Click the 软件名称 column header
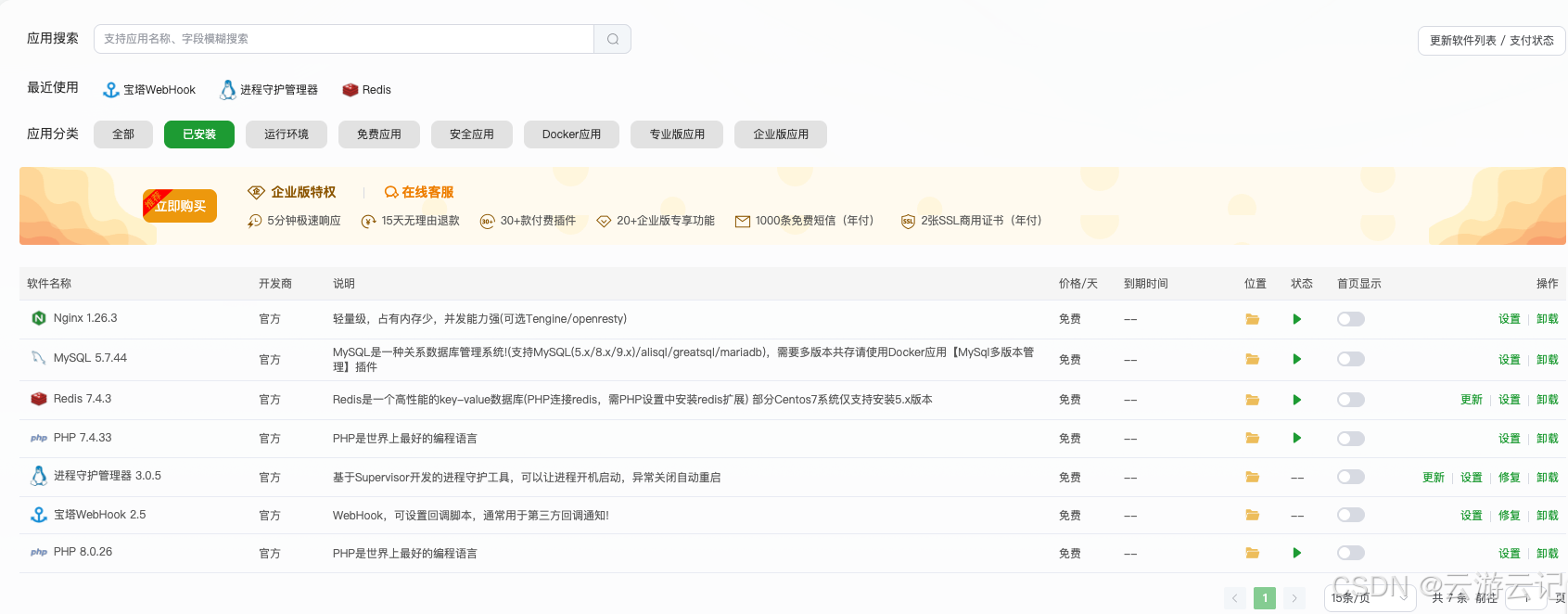 49,284
